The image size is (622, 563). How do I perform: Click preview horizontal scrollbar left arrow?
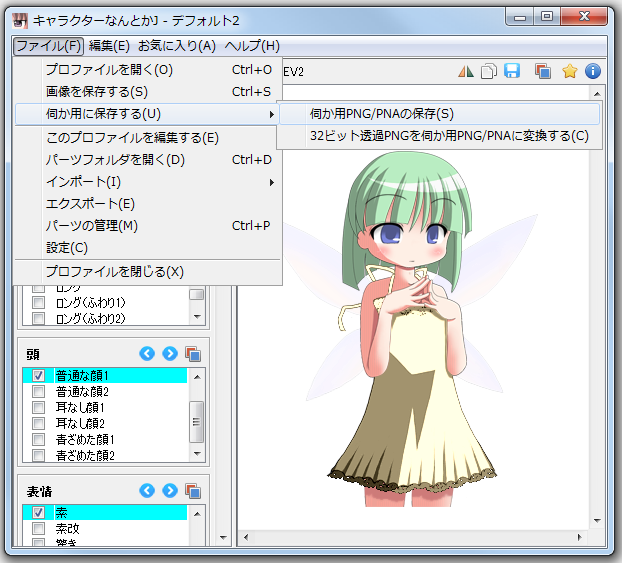point(246,537)
